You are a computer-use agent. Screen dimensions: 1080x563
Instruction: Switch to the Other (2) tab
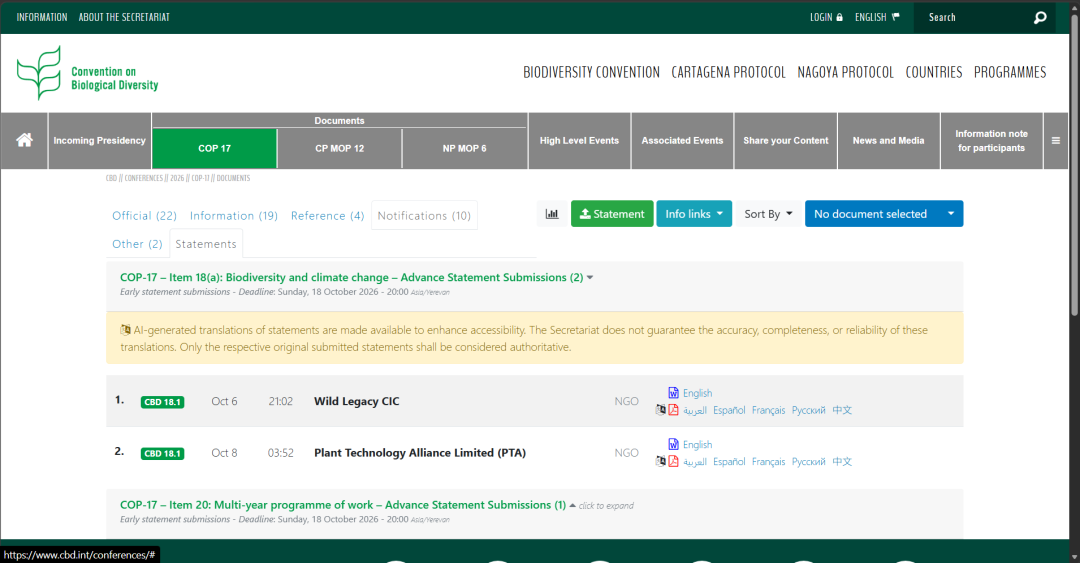coord(137,244)
